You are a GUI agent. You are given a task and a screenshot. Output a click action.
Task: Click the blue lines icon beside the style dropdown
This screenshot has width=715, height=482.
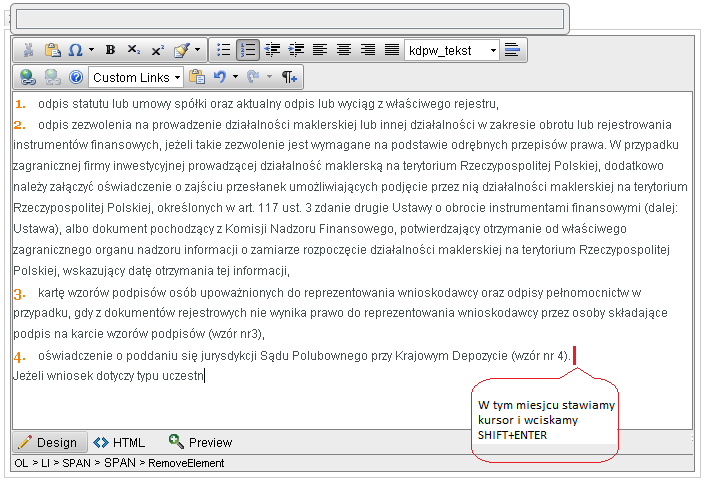click(512, 50)
